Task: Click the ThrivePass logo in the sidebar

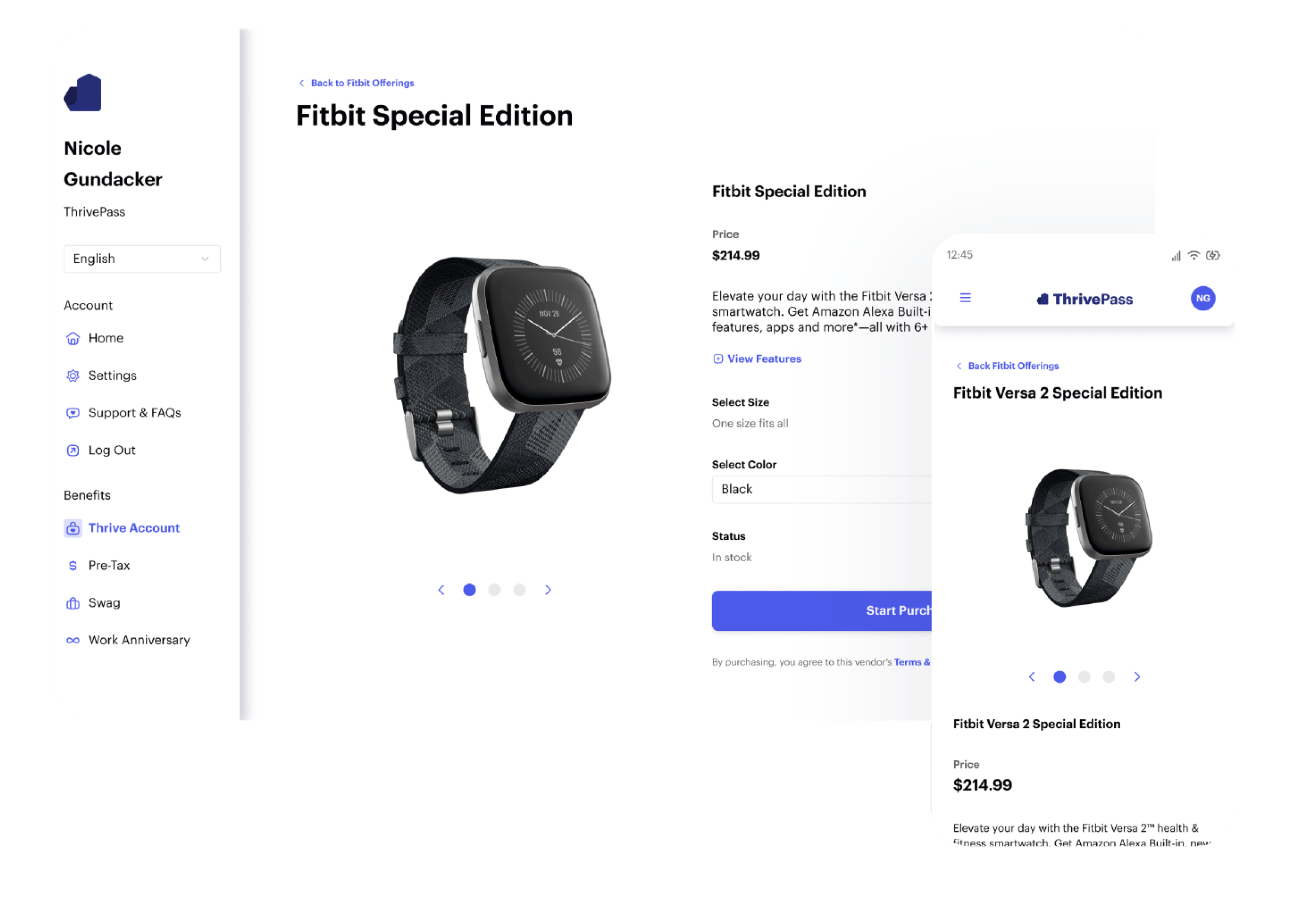Action: click(82, 93)
